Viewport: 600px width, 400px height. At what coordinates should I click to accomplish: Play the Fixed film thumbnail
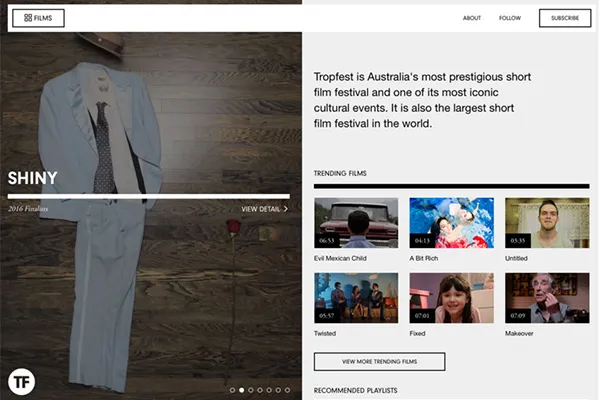(451, 297)
